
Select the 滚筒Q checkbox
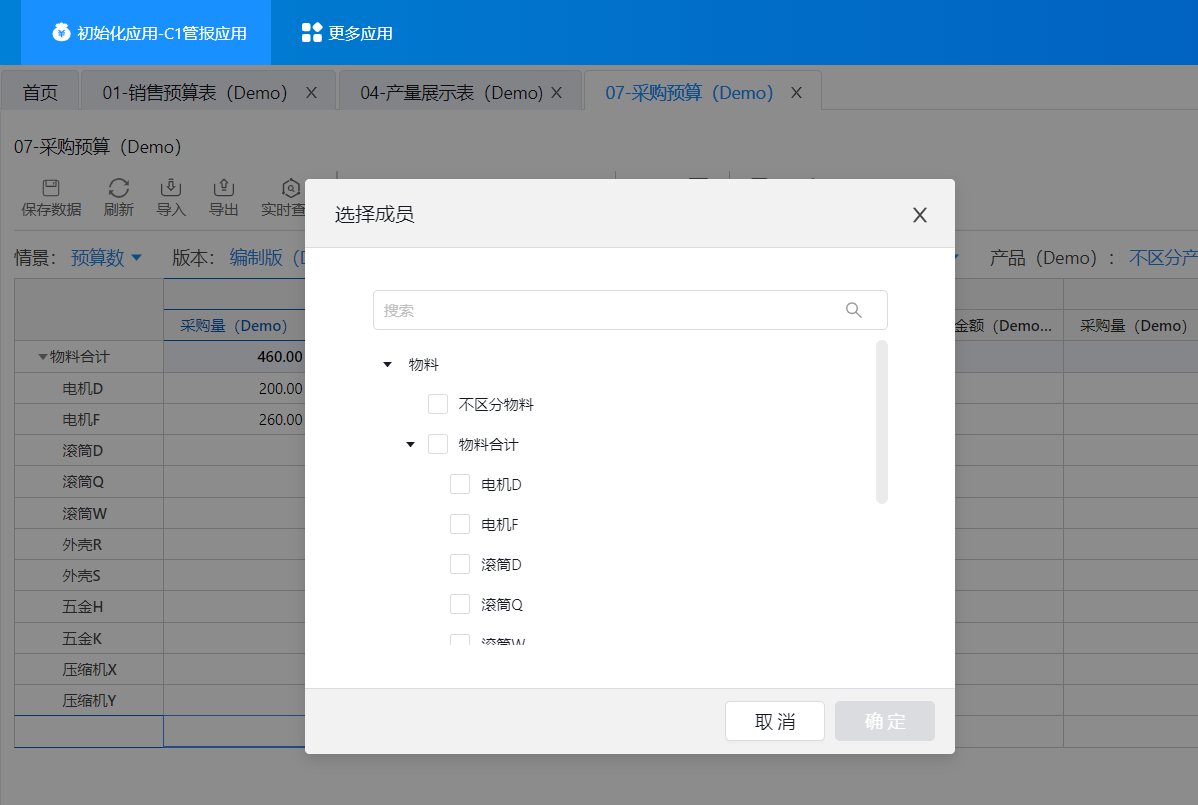pyautogui.click(x=460, y=604)
